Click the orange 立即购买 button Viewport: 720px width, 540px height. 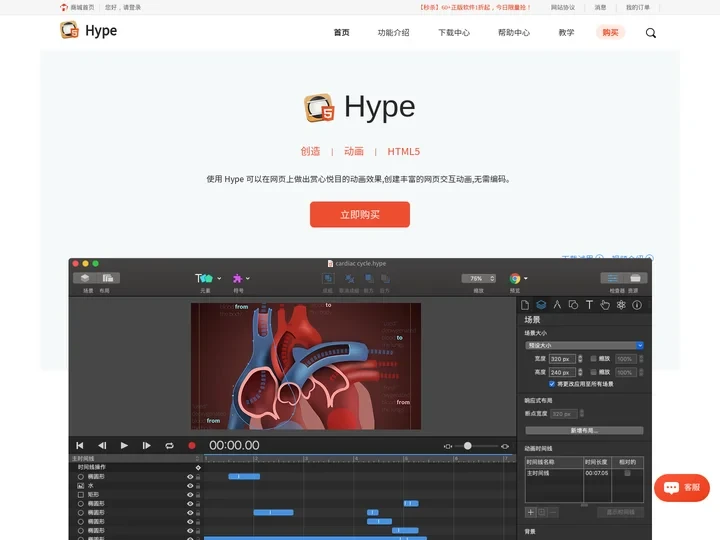click(x=360, y=214)
